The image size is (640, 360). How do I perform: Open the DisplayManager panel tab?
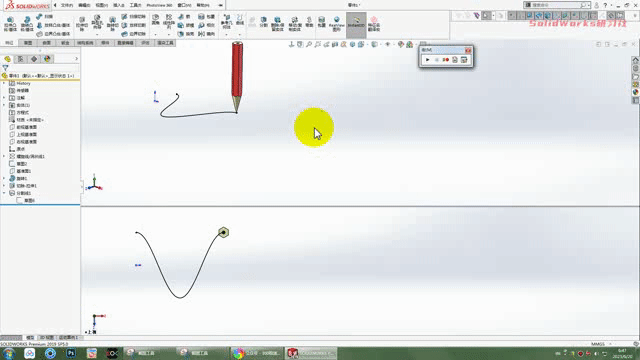tap(47, 59)
